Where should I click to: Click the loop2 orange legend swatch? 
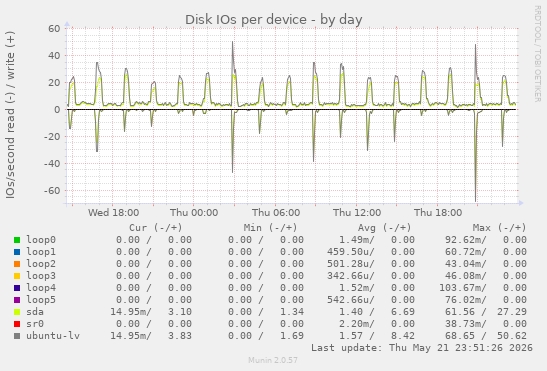[x=17, y=264]
